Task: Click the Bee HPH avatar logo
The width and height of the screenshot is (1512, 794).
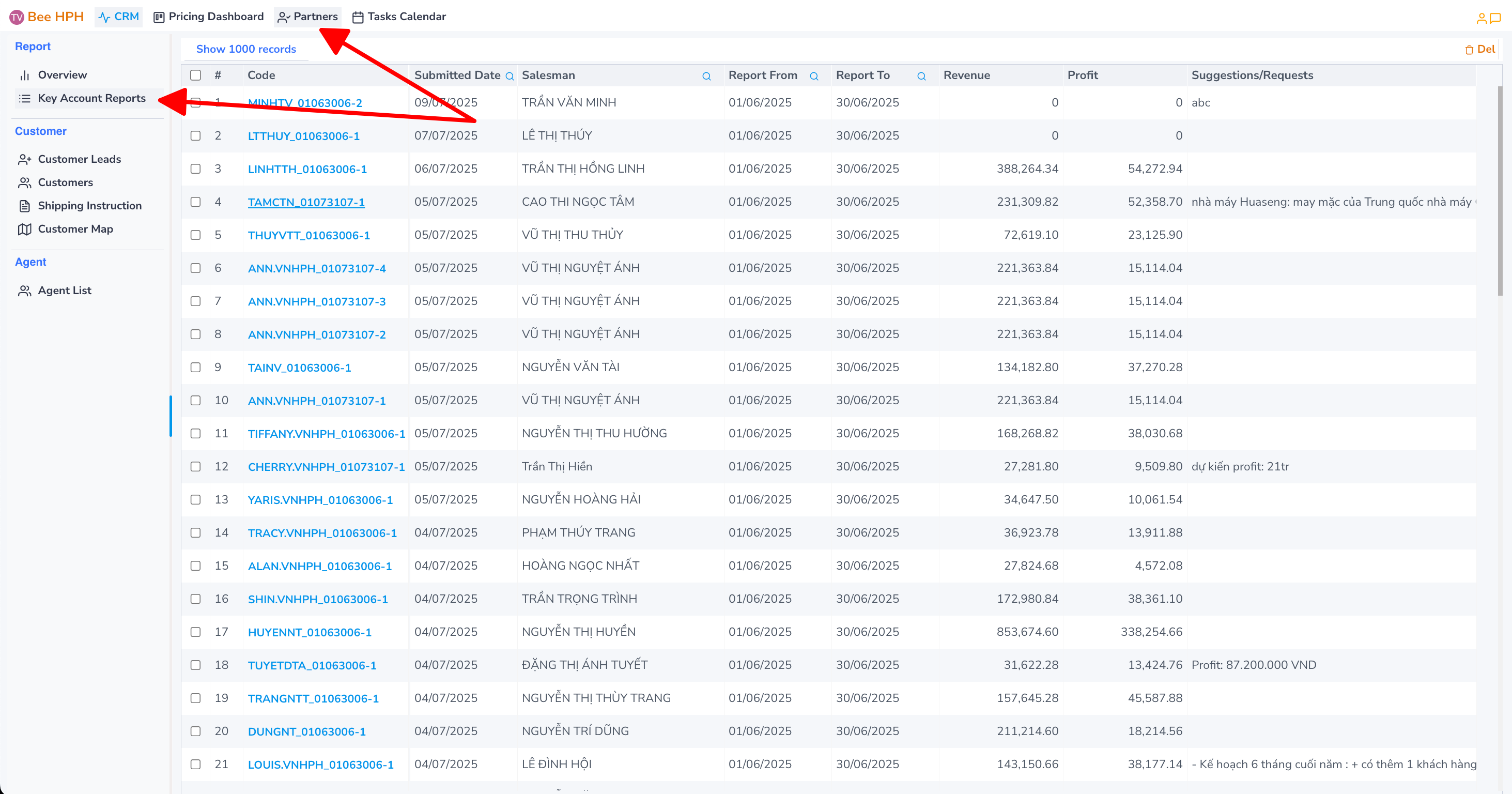Action: coord(17,17)
